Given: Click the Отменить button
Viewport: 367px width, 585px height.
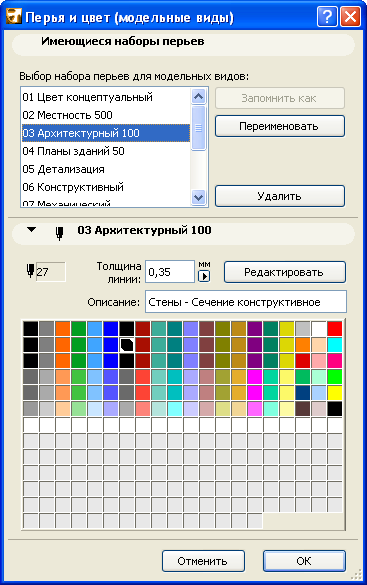Looking at the screenshot, I should (x=203, y=561).
